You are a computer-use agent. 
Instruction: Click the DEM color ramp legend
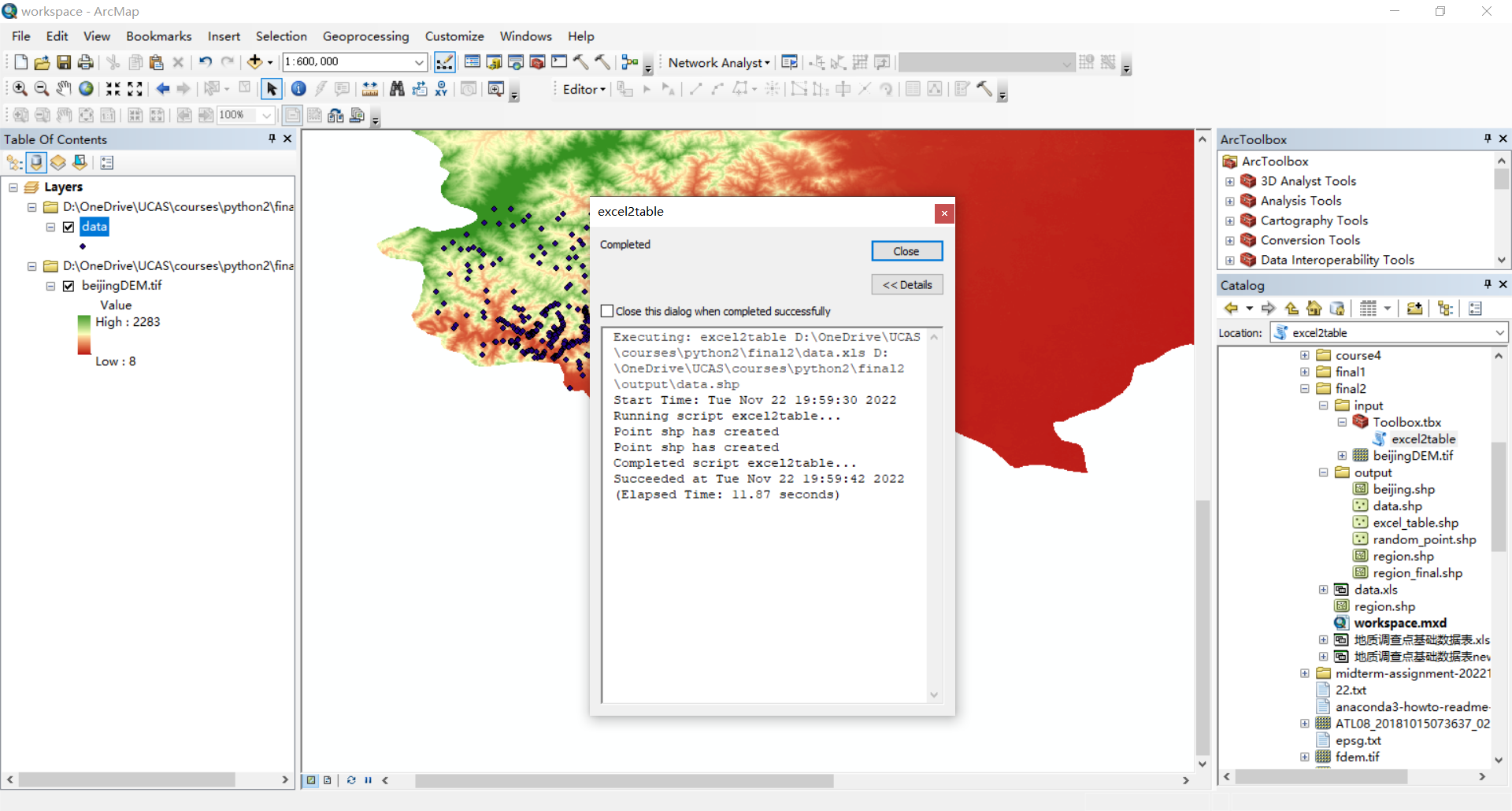pos(84,336)
